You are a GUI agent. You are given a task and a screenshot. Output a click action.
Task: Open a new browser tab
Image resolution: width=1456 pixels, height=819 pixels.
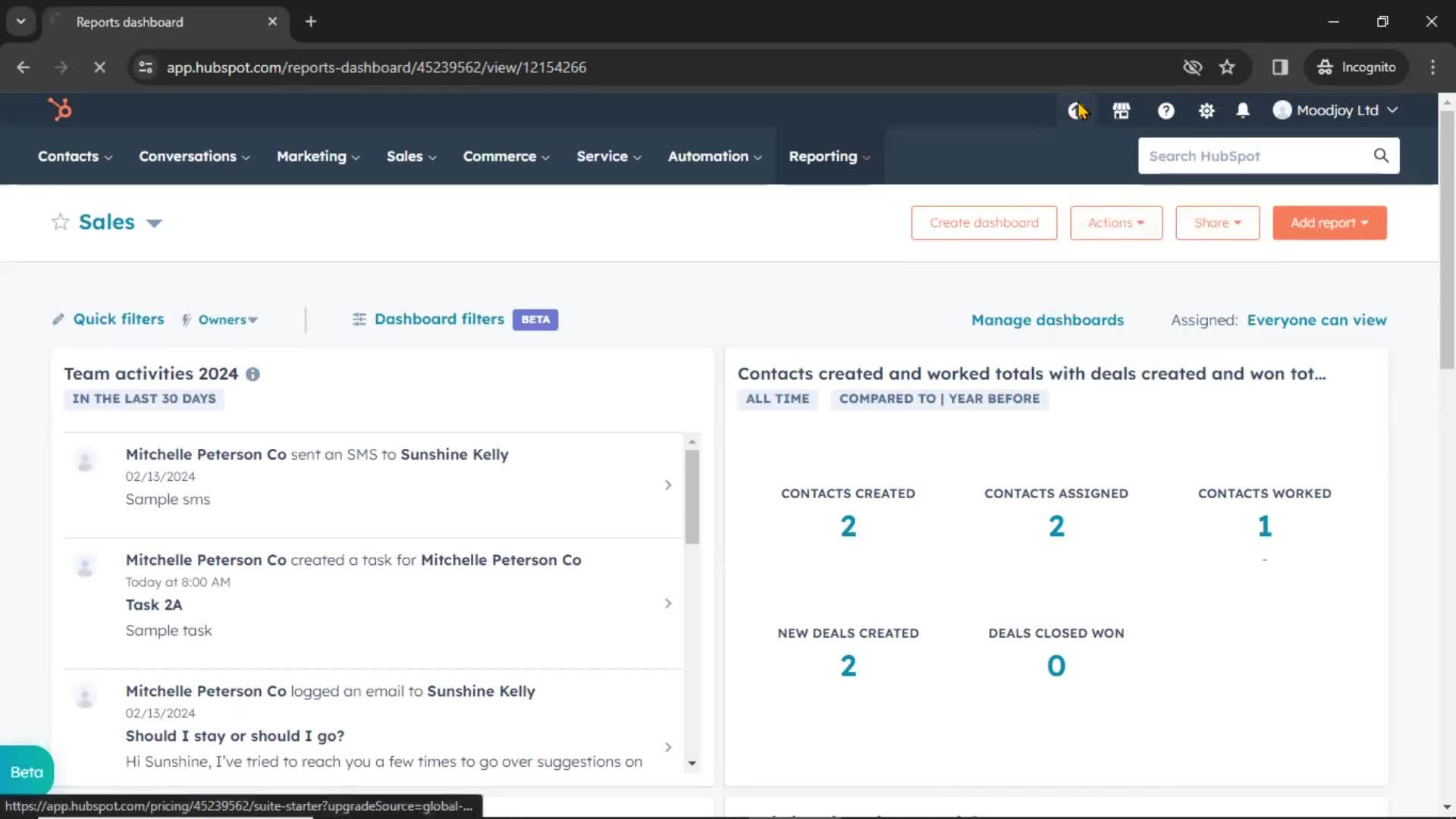point(311,21)
